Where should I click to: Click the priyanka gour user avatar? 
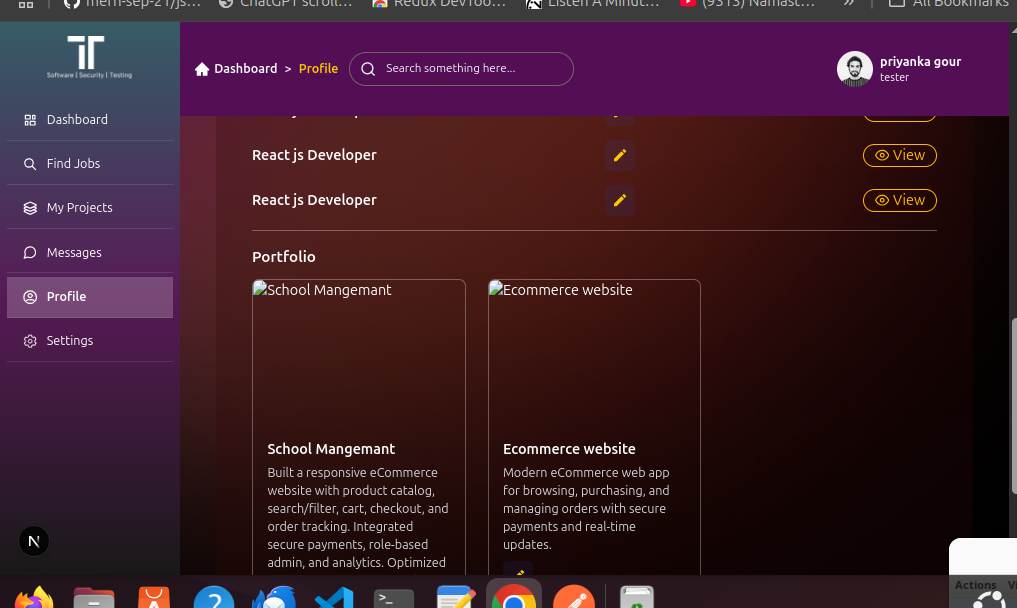854,69
